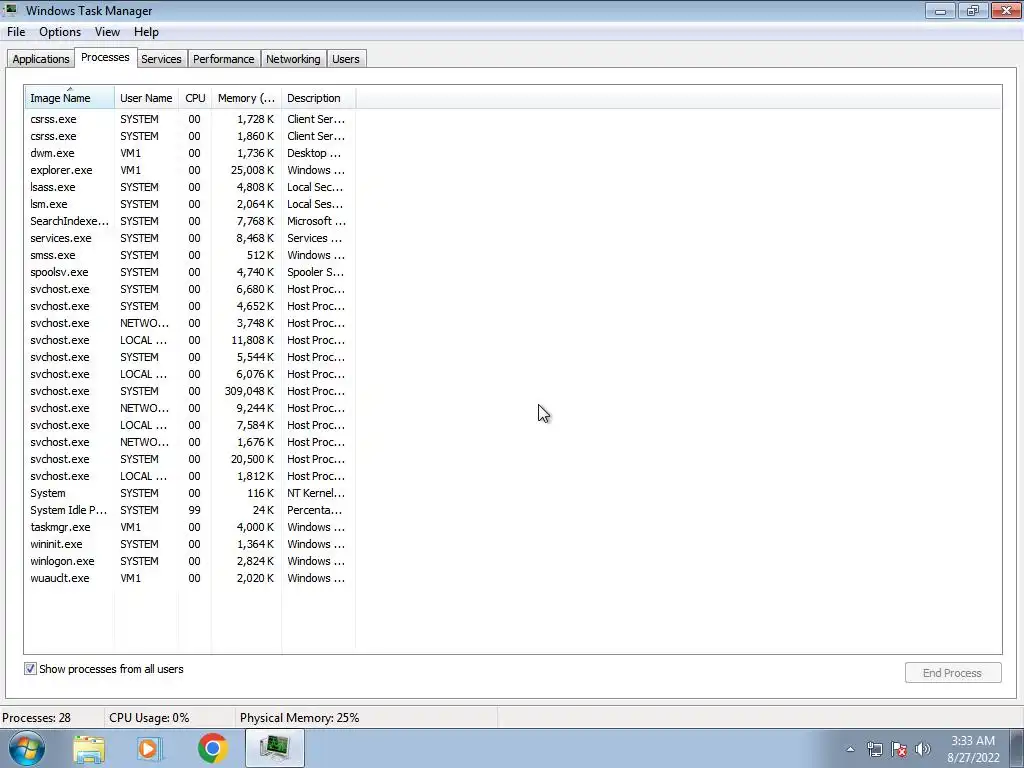The width and height of the screenshot is (1024, 768).
Task: Click the network tray icon
Action: point(874,749)
